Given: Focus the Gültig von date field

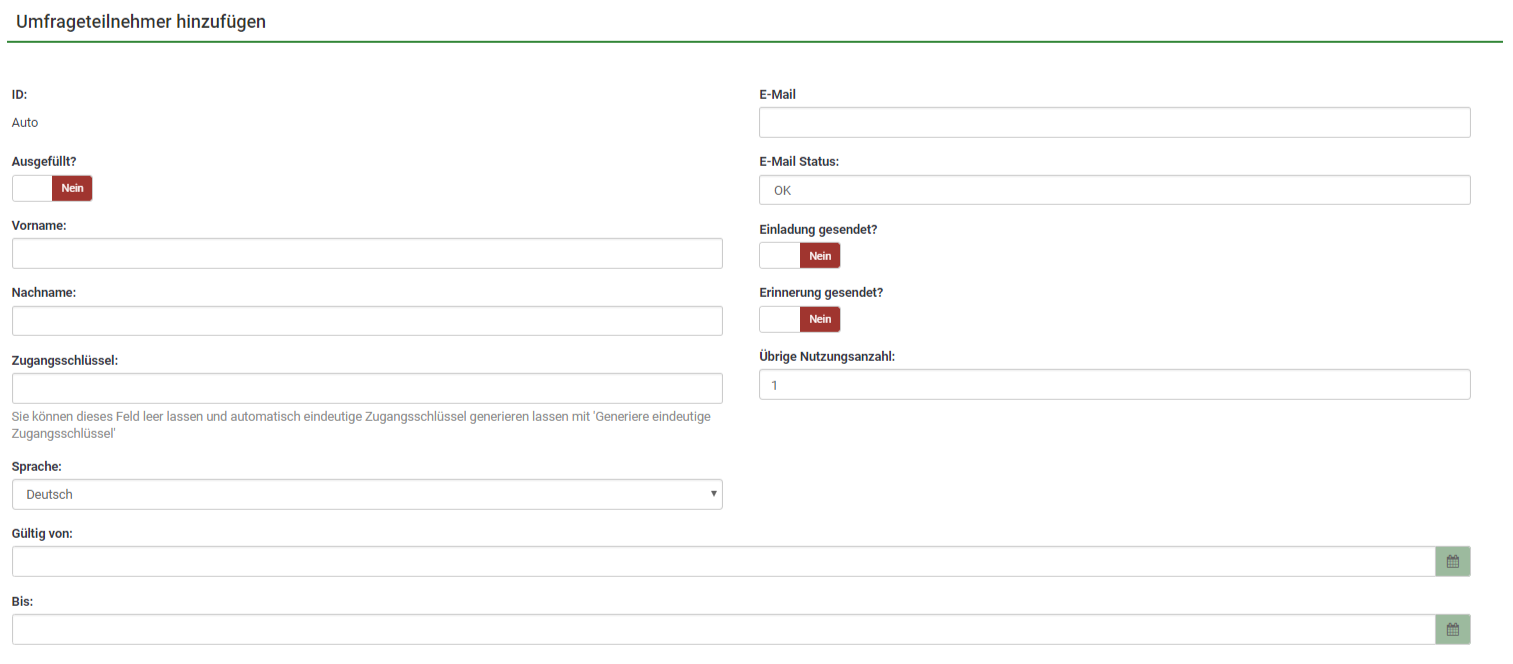Looking at the screenshot, I should click(x=723, y=562).
